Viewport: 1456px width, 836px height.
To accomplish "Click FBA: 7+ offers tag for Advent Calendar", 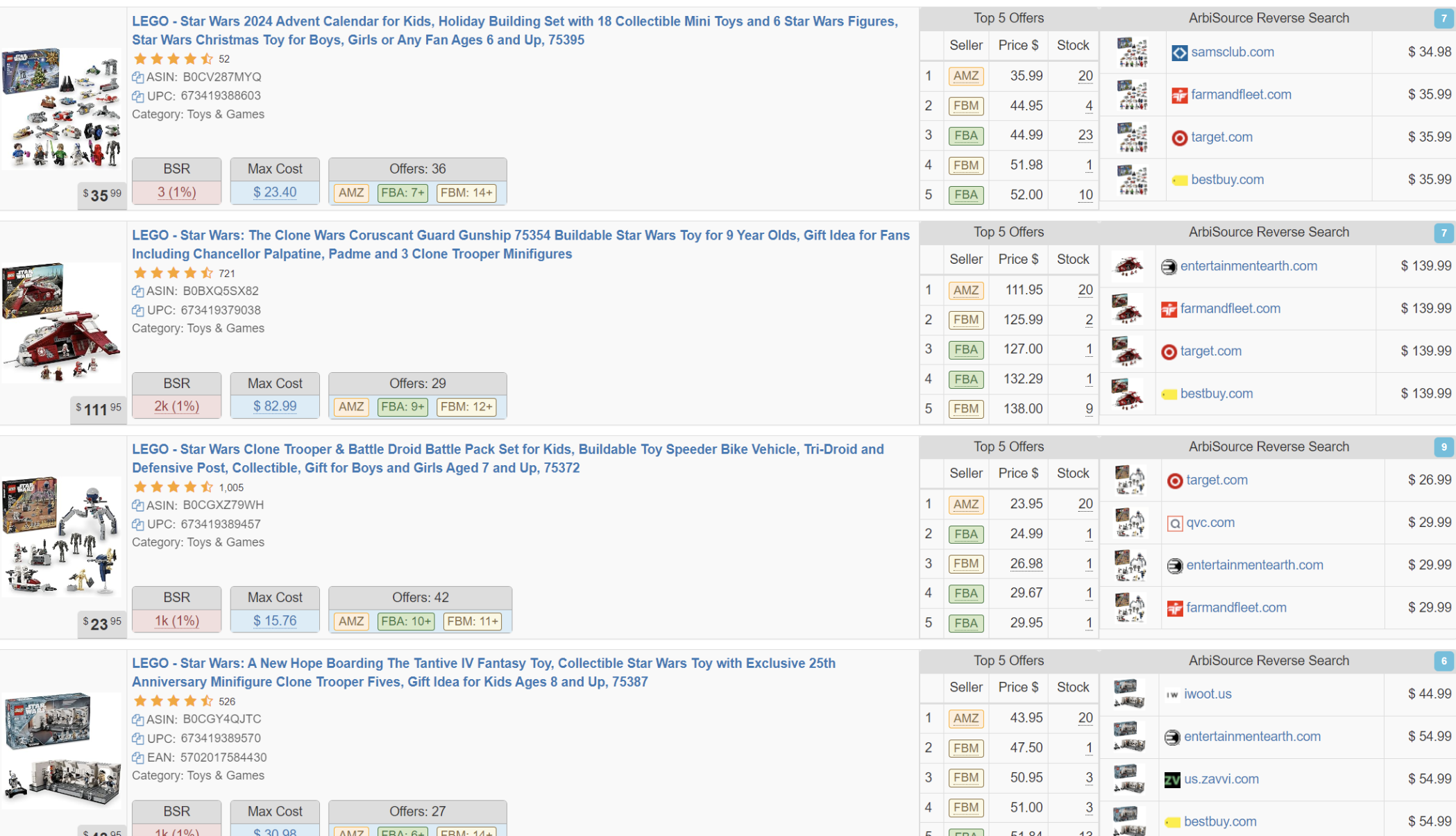I will click(x=403, y=193).
